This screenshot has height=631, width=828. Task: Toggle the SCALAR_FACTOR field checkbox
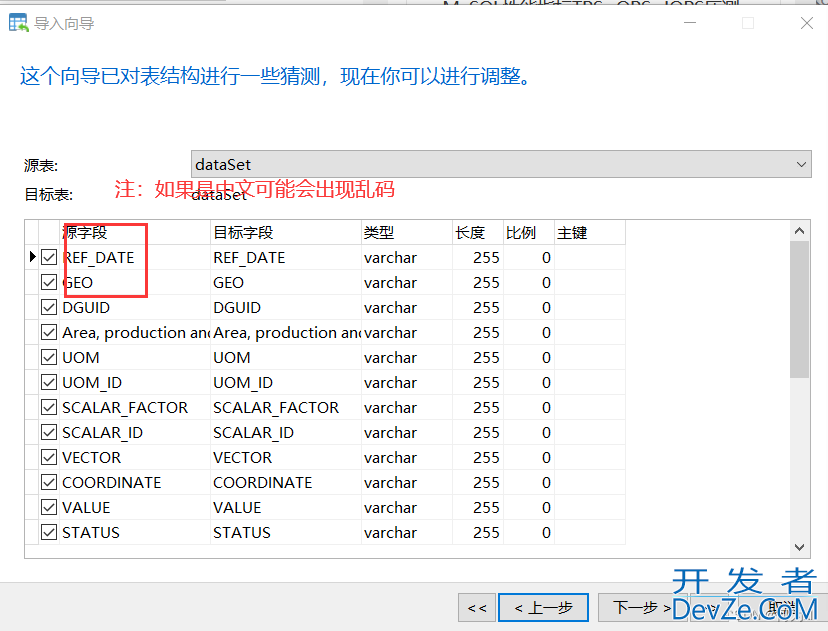pyautogui.click(x=49, y=408)
